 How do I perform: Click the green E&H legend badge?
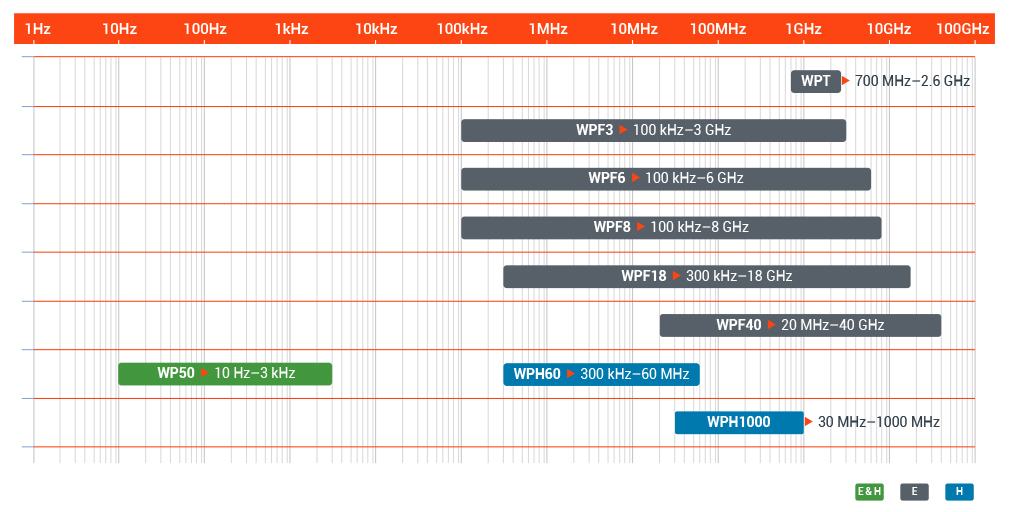click(x=869, y=491)
